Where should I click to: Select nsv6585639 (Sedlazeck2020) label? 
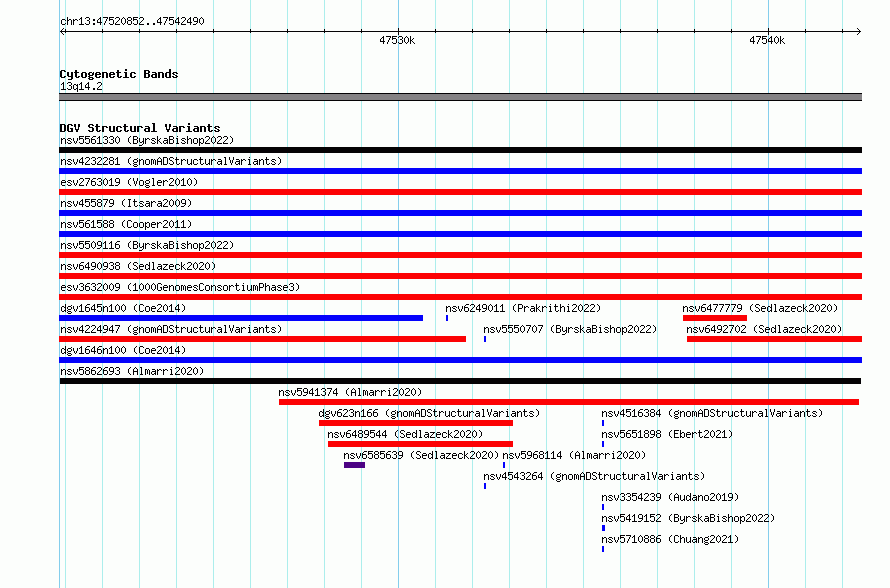coord(421,455)
